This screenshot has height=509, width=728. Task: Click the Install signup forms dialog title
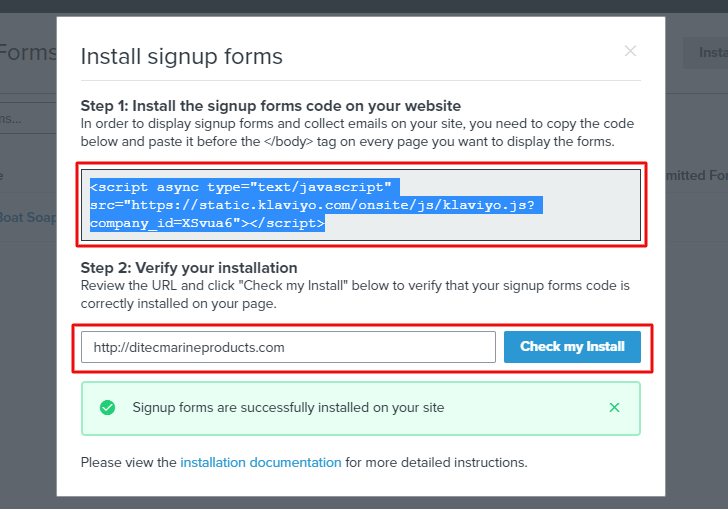181,56
